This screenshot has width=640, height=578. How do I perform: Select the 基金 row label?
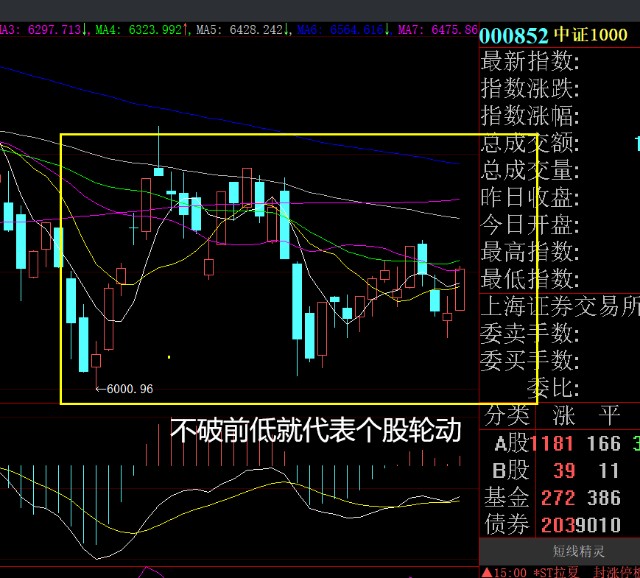[507, 498]
